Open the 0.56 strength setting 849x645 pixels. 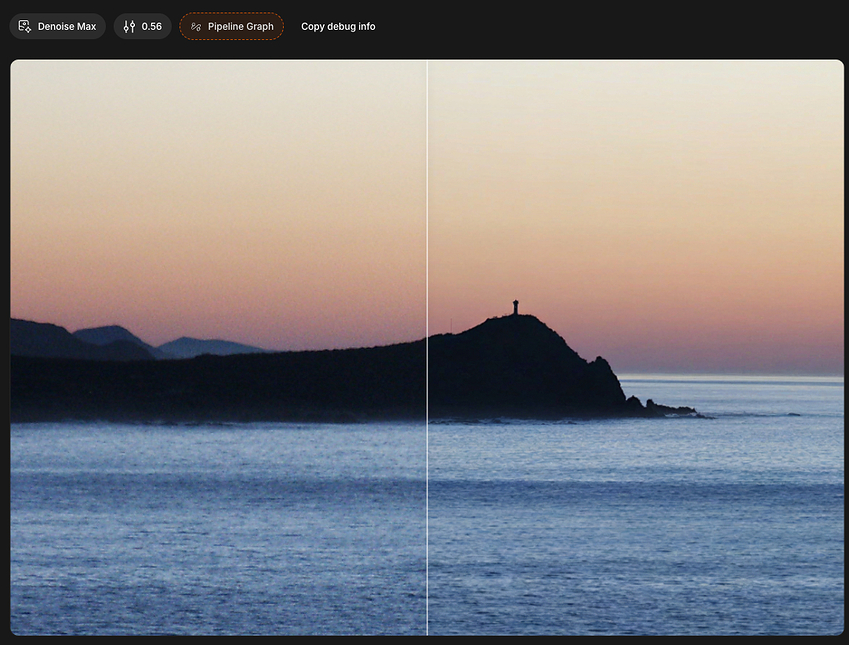(142, 26)
